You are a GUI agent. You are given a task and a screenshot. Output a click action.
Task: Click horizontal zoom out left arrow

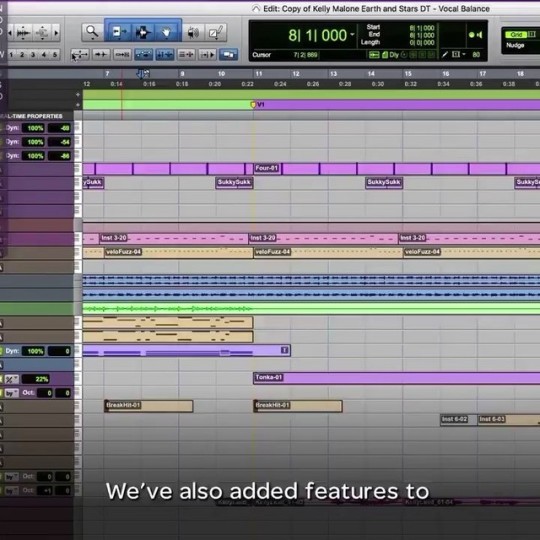(x=10, y=33)
